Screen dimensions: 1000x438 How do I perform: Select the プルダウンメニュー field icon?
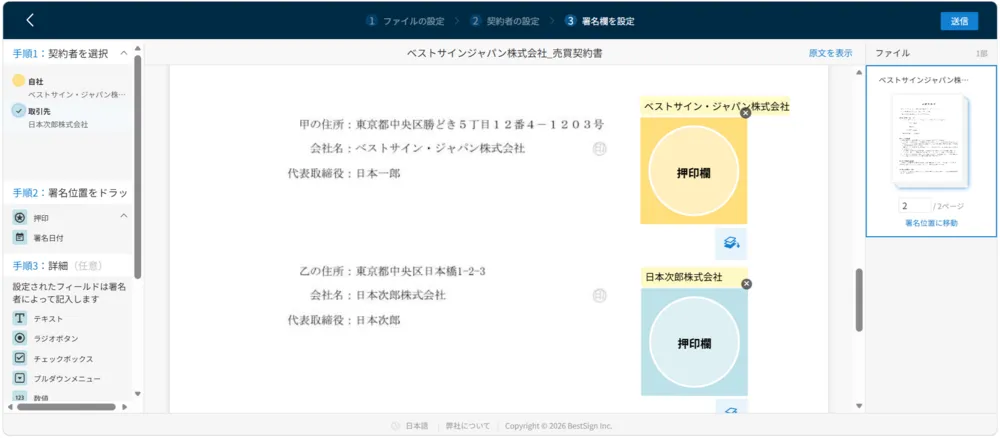tap(20, 378)
